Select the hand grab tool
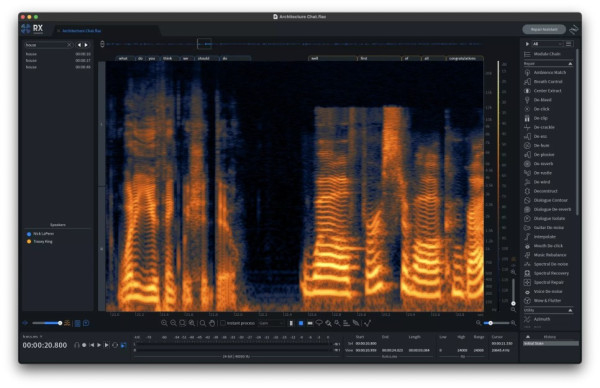 coord(212,323)
